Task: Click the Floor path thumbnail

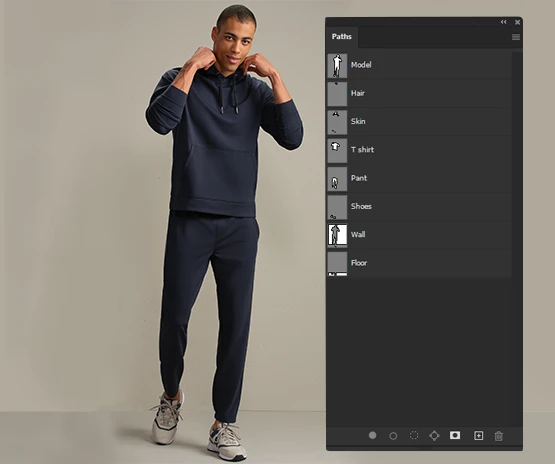Action: point(337,263)
